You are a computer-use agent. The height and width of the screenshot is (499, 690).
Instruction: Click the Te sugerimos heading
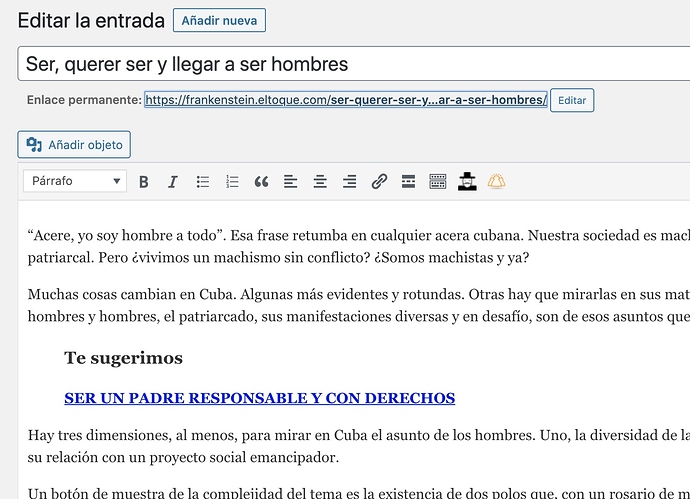coord(123,358)
